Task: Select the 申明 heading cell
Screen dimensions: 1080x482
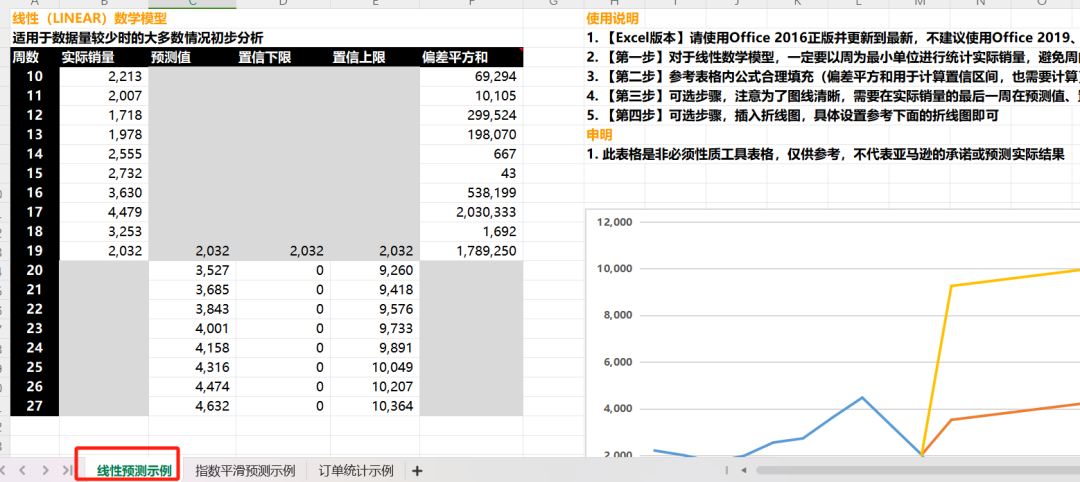Action: coord(599,135)
